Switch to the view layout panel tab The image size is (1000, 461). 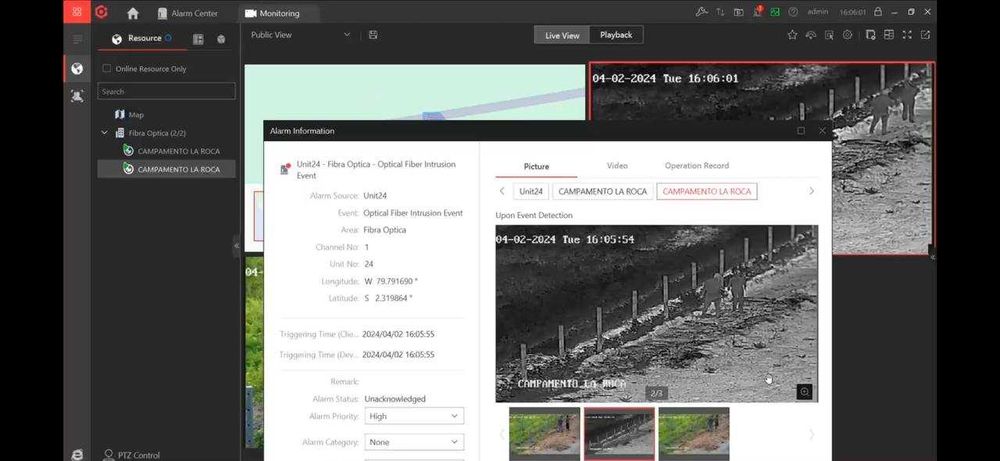tap(198, 39)
